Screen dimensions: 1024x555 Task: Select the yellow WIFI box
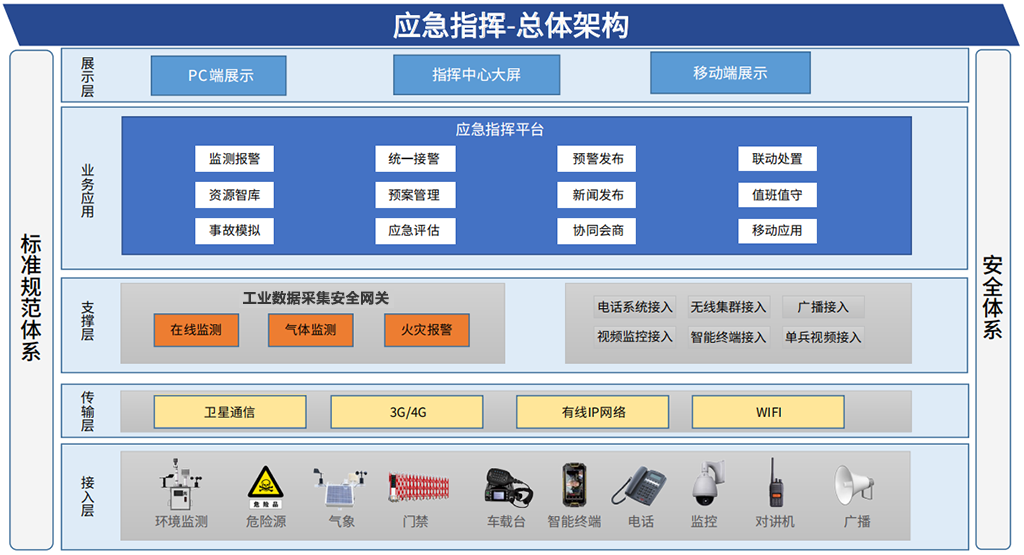pyautogui.click(x=768, y=412)
